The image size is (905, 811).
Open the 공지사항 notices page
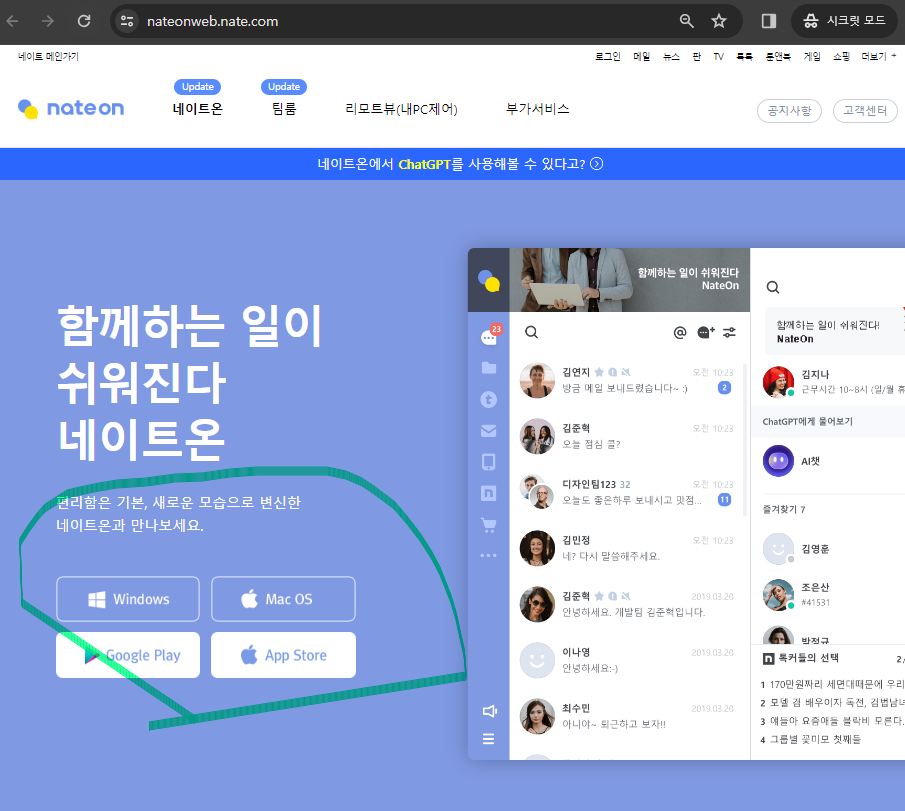[789, 111]
